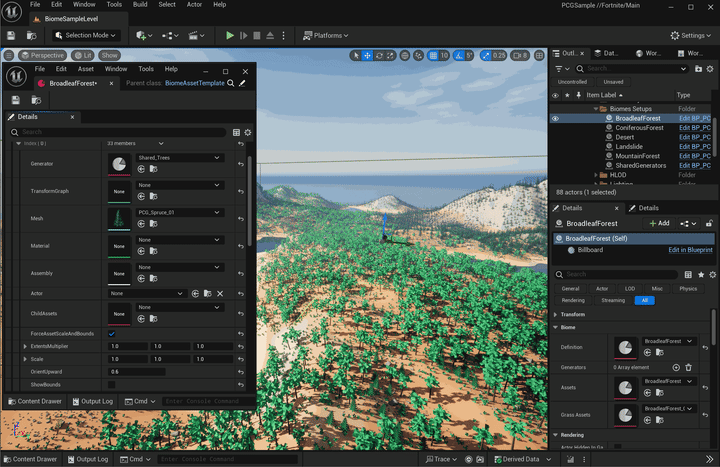Expand the Scale property in the asset editor

25,359
